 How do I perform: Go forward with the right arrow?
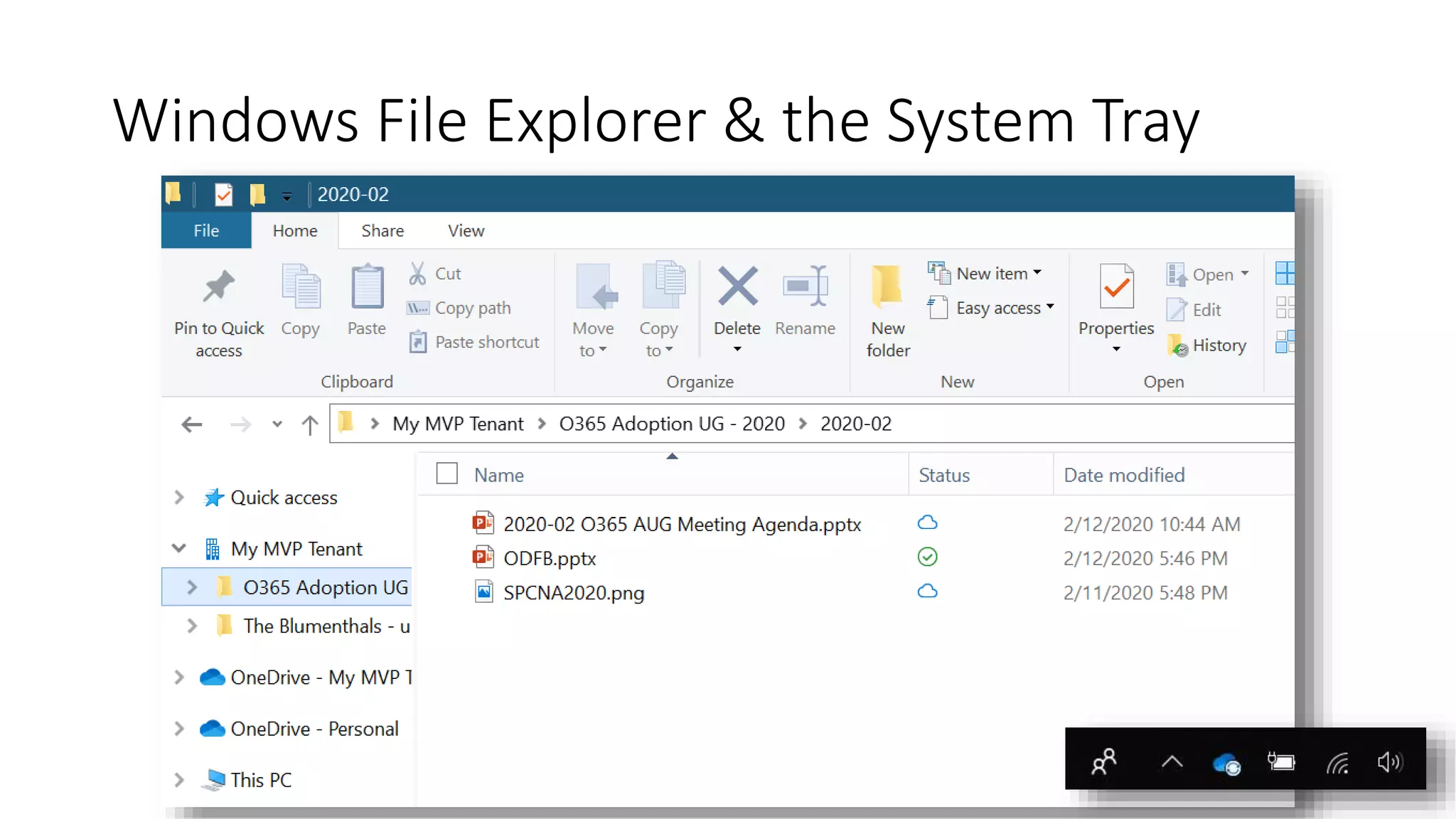[240, 424]
